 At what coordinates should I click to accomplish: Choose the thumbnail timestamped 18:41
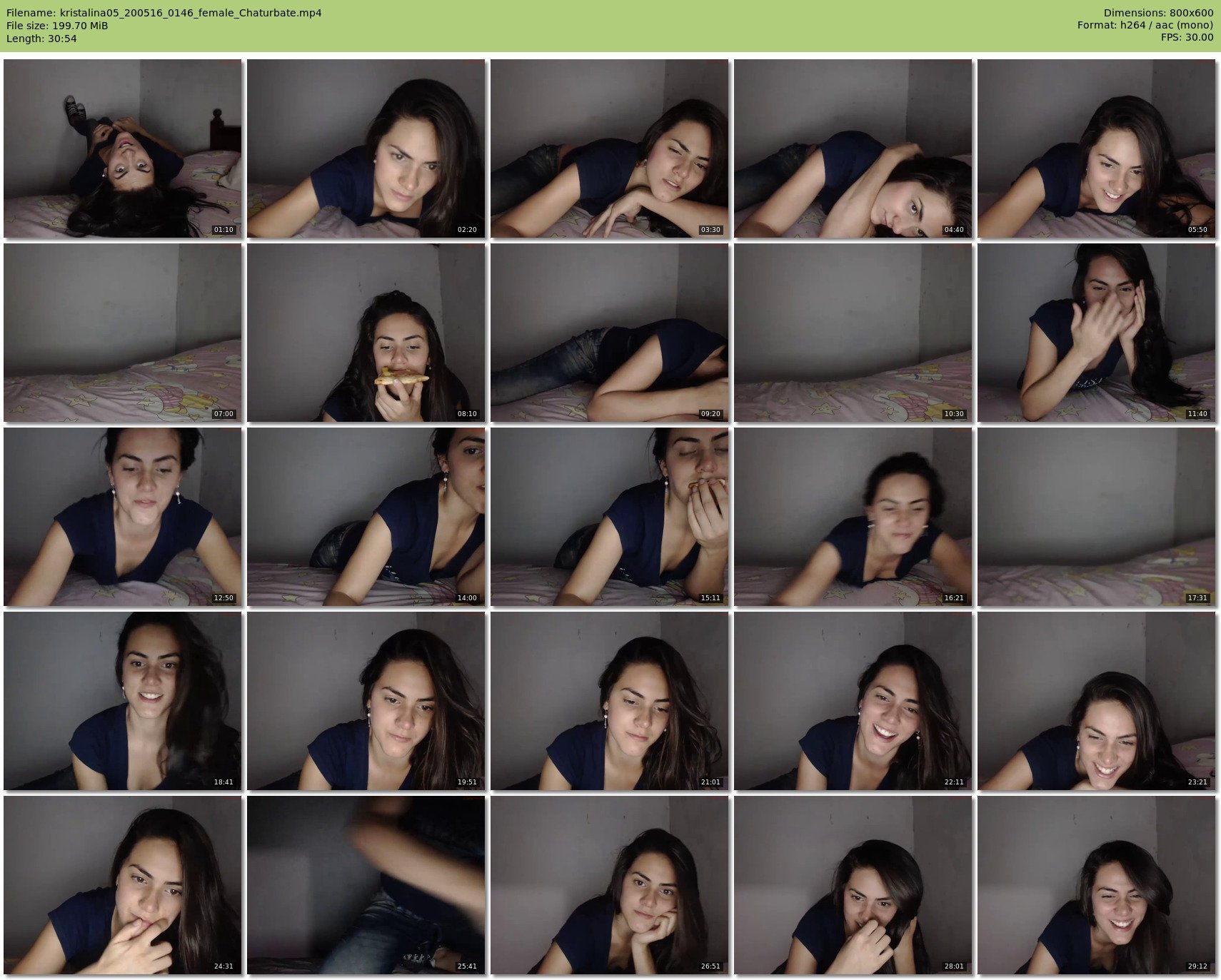[x=123, y=701]
